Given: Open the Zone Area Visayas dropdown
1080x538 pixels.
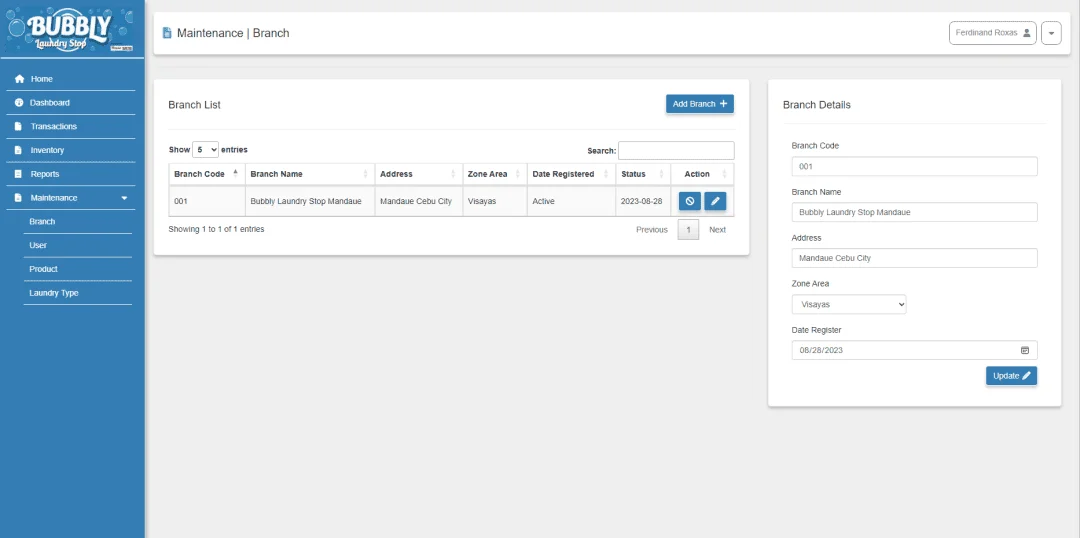Looking at the screenshot, I should pyautogui.click(x=849, y=304).
